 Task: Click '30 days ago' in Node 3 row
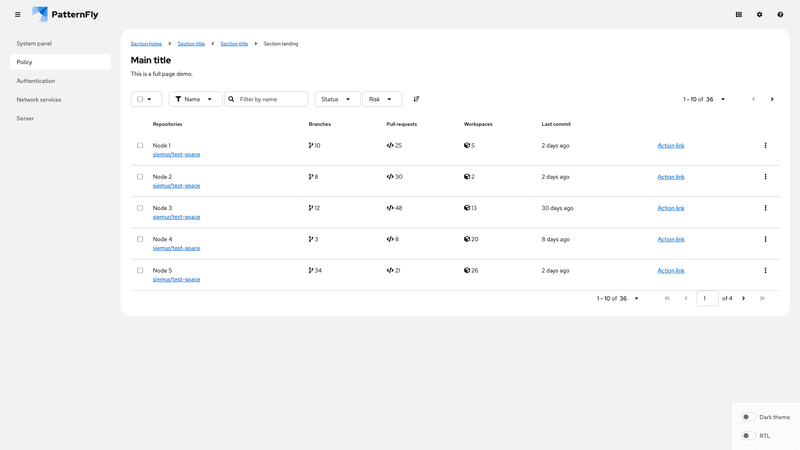click(557, 208)
